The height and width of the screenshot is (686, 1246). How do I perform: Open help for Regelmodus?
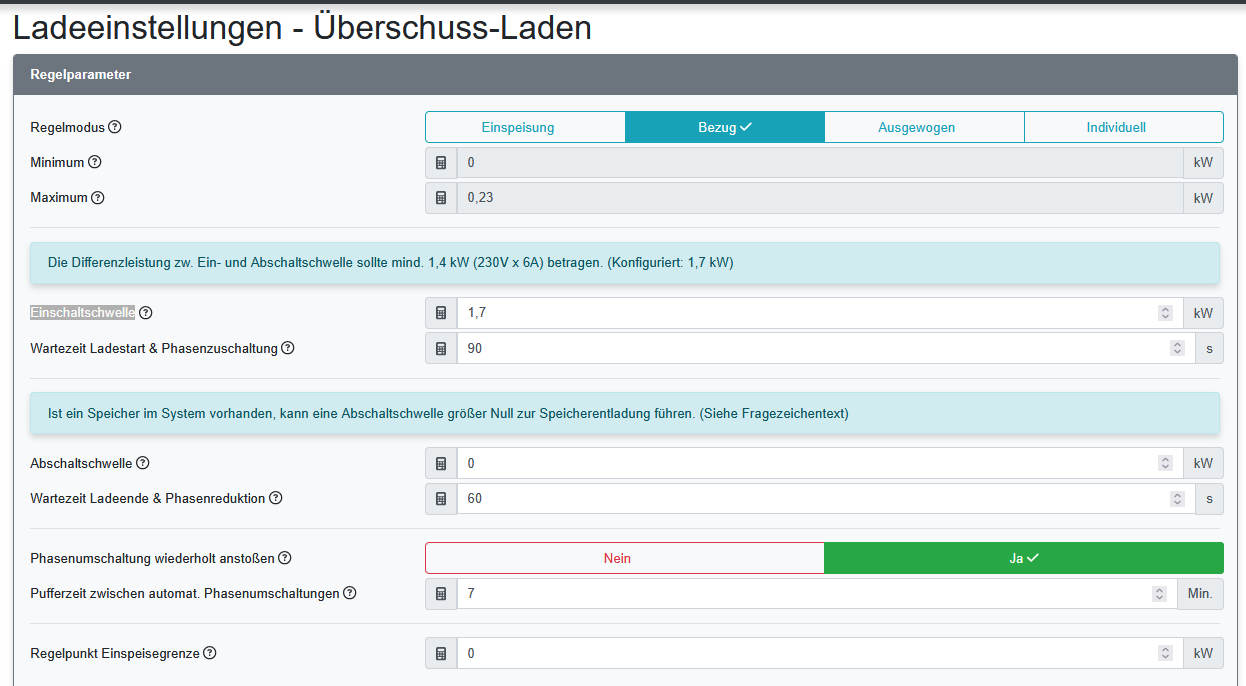point(116,127)
